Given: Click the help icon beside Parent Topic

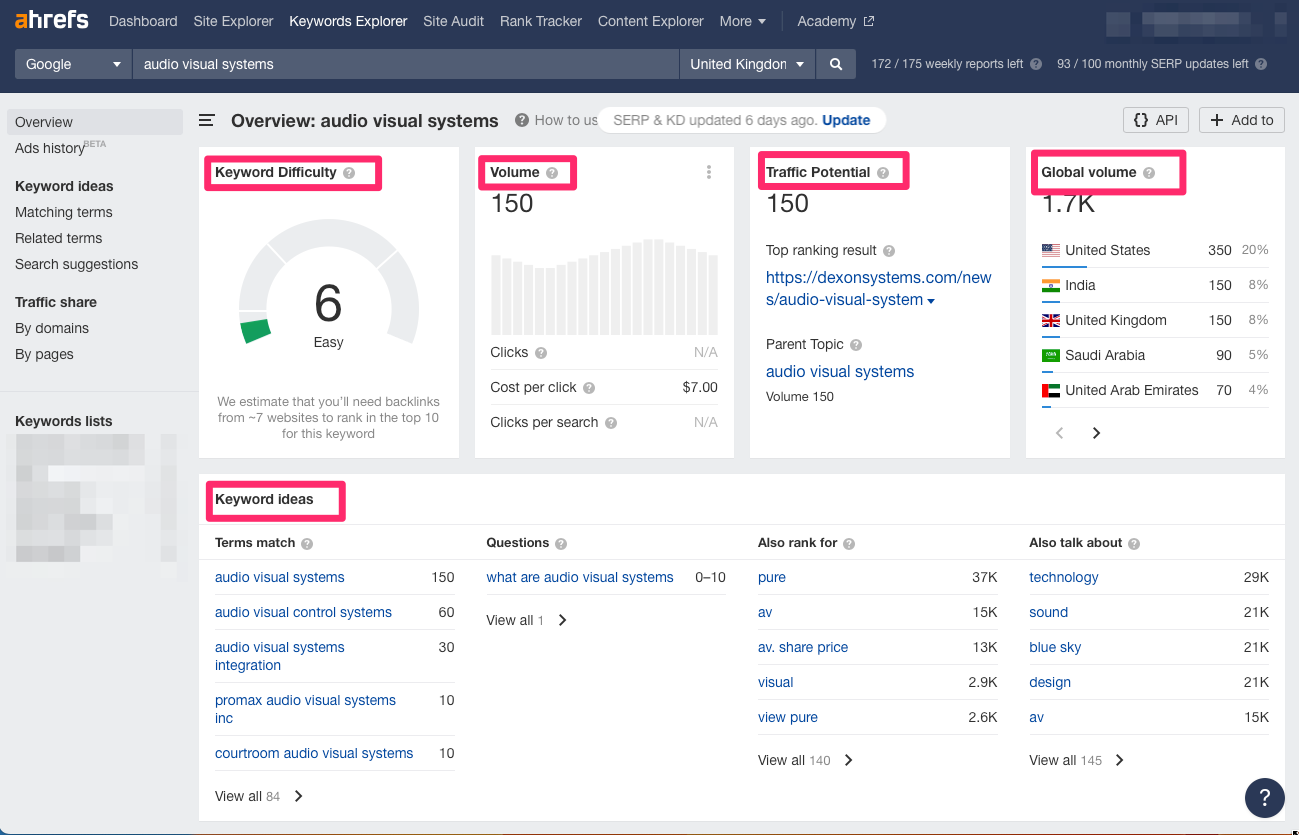Looking at the screenshot, I should [x=856, y=345].
